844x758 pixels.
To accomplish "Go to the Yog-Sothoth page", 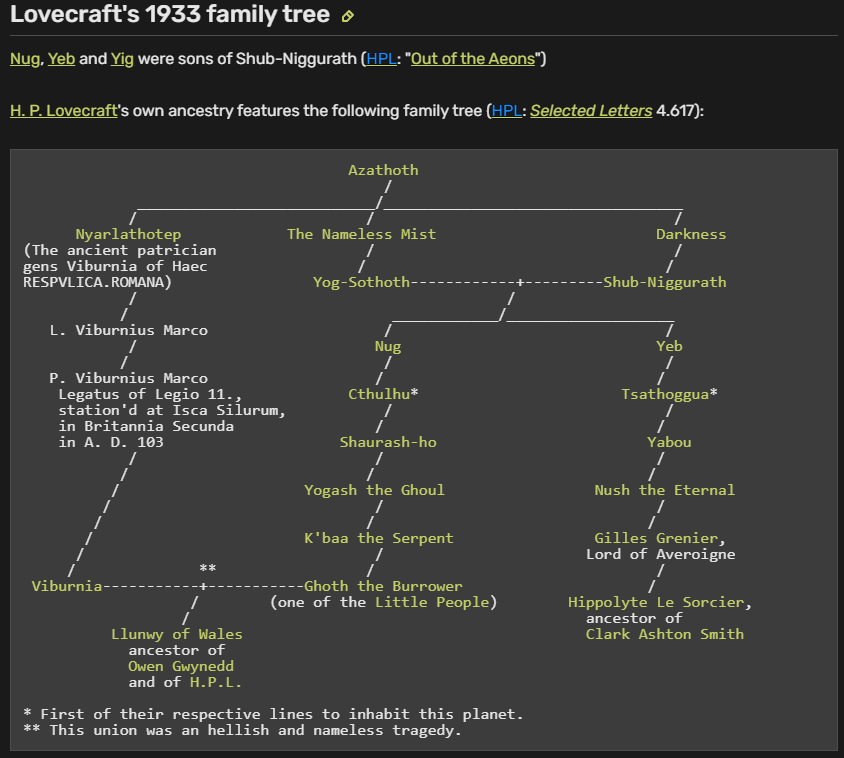I will [x=362, y=282].
